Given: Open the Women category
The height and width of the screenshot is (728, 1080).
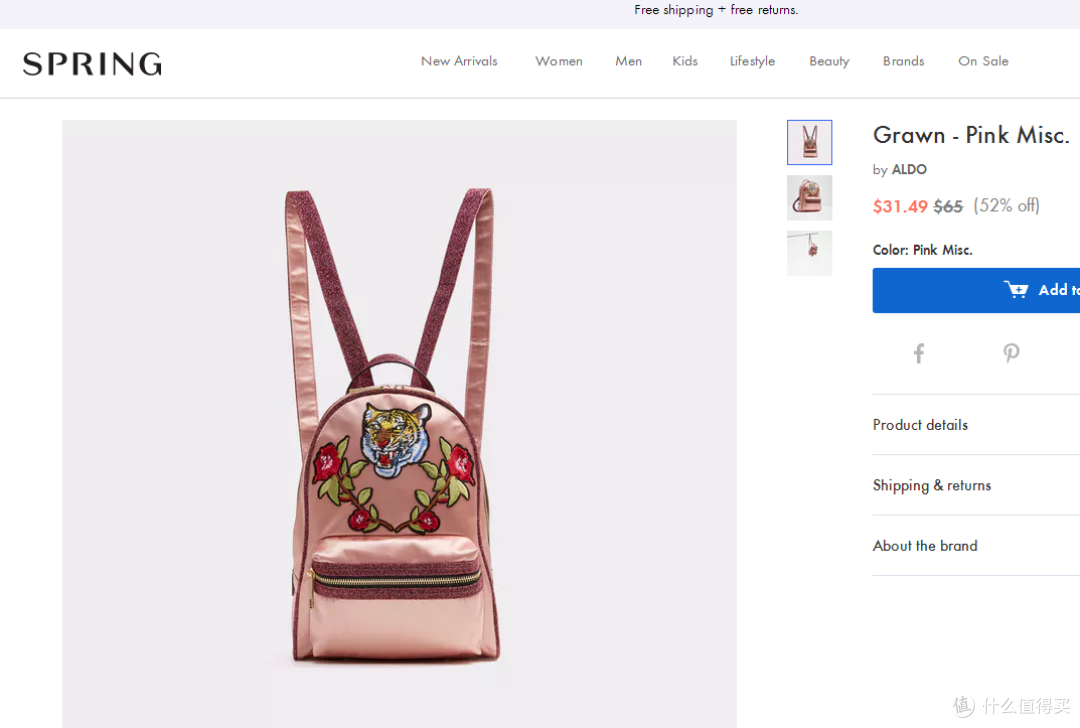Looking at the screenshot, I should click(559, 61).
